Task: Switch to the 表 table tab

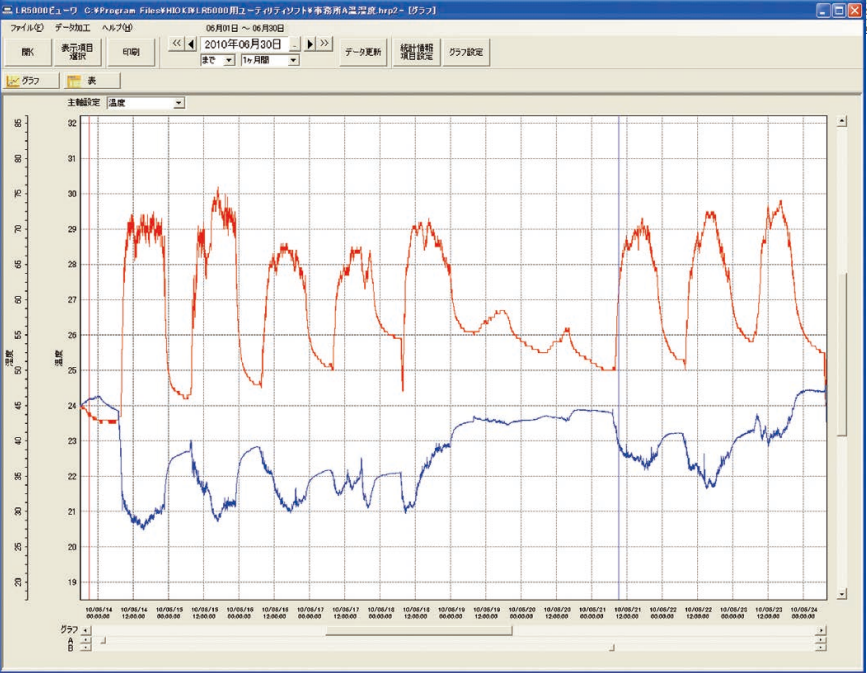Action: pos(93,81)
